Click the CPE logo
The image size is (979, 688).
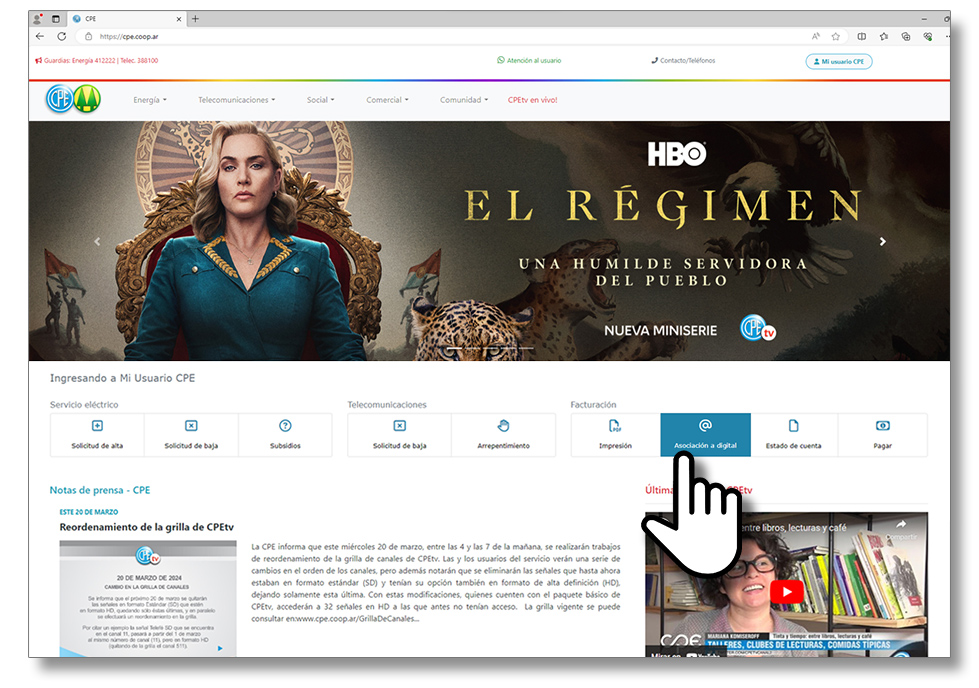click(x=73, y=99)
